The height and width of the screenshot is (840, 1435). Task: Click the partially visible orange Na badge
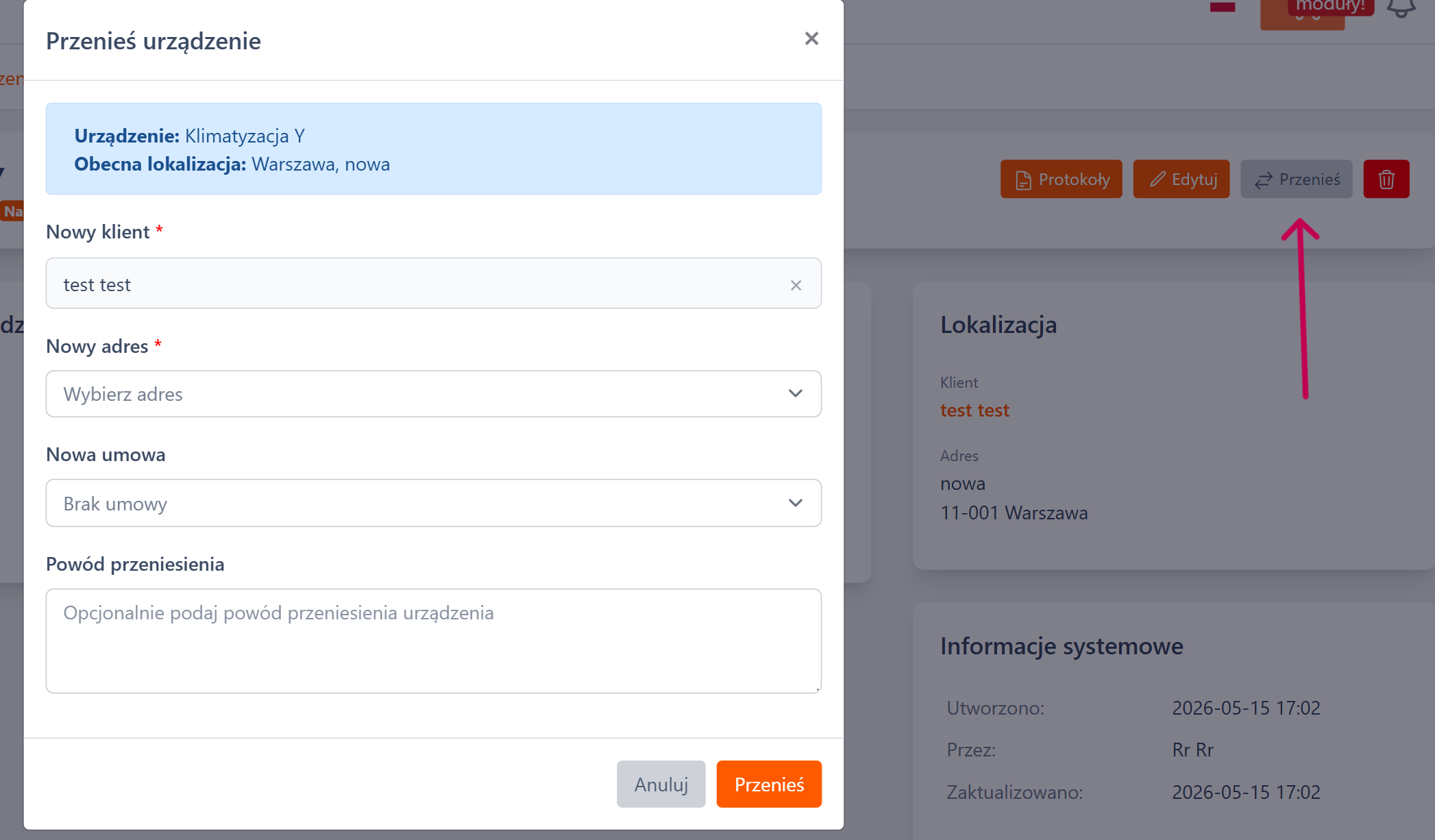click(x=12, y=211)
